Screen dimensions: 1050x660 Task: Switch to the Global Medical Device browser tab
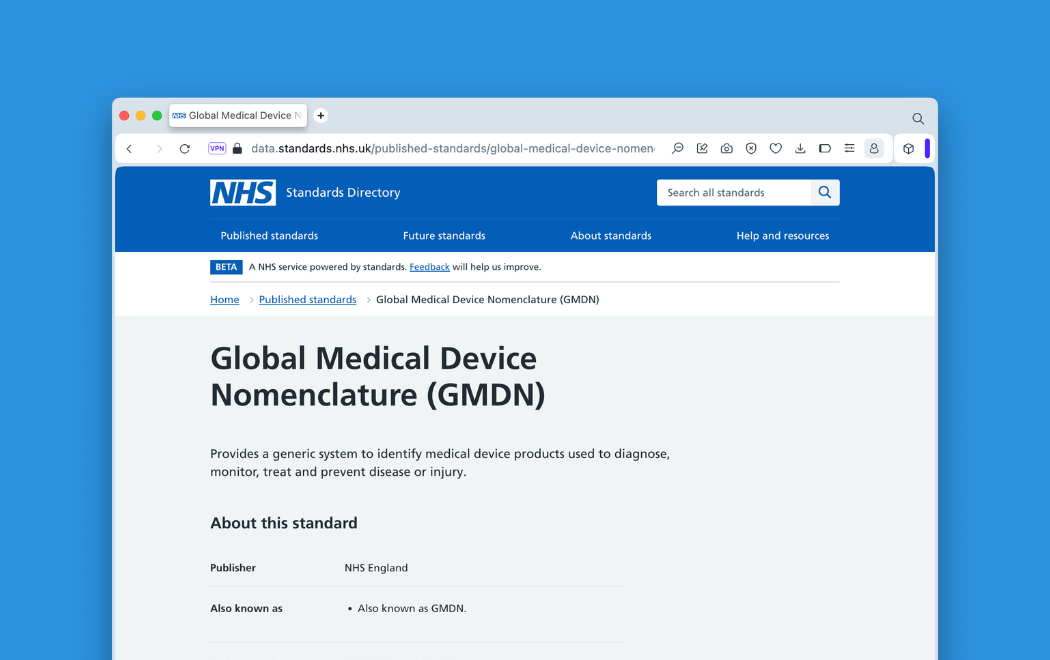tap(237, 115)
